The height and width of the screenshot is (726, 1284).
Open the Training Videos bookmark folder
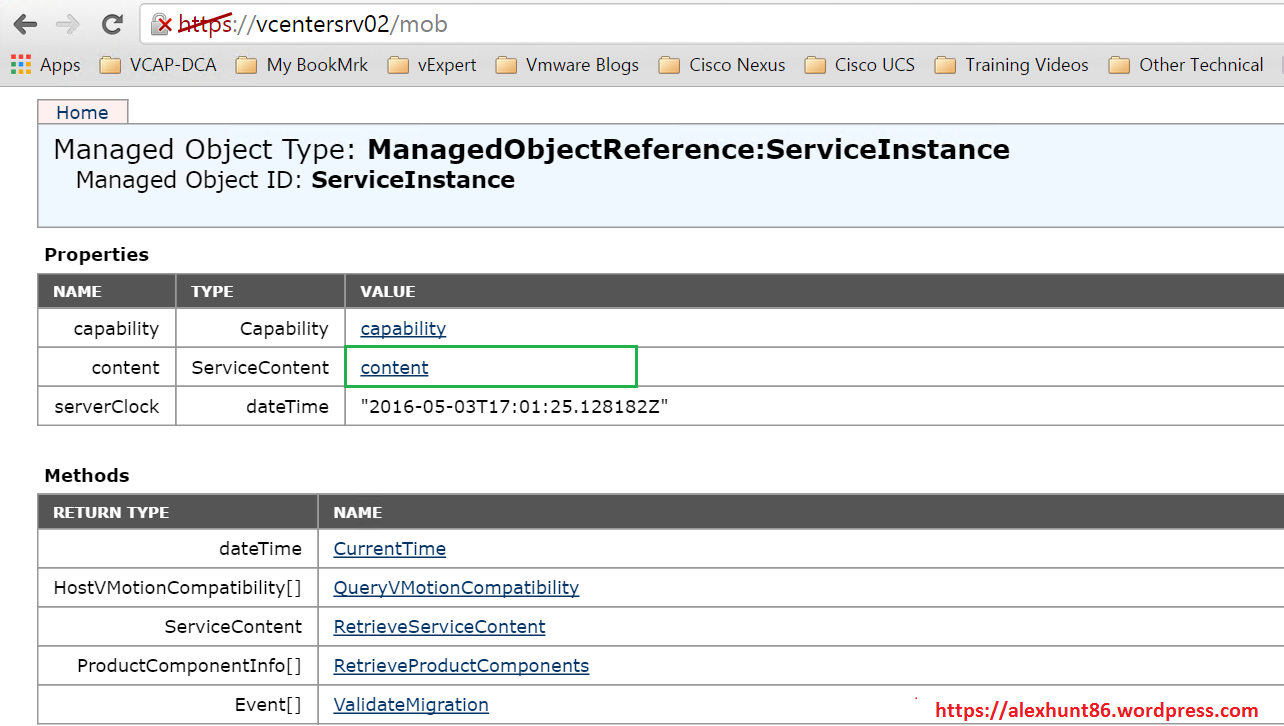[x=1011, y=65]
